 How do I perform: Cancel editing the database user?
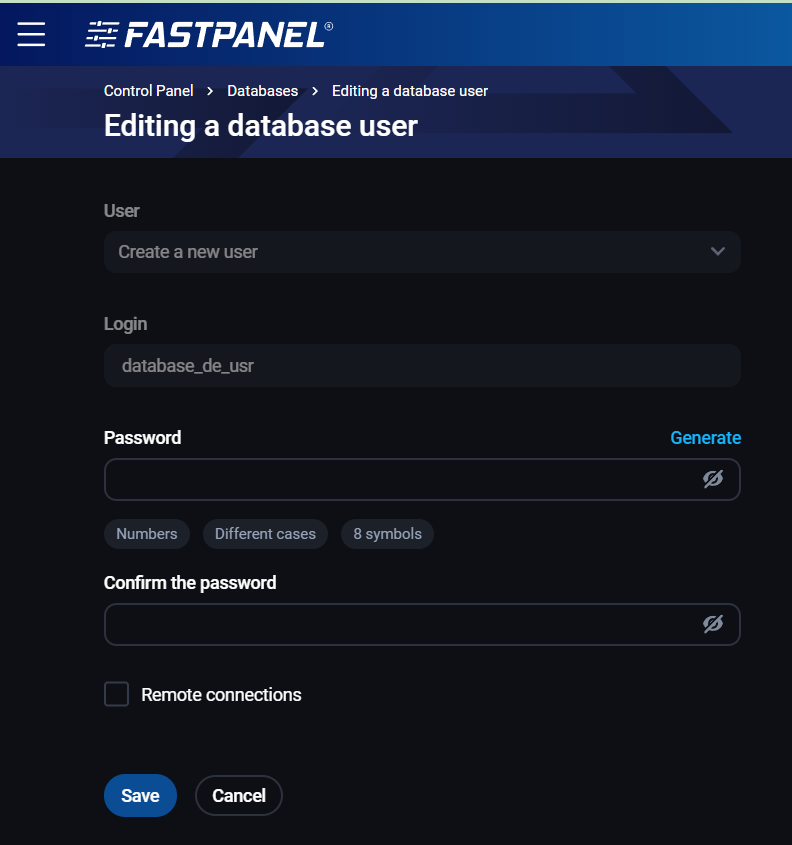tap(239, 796)
